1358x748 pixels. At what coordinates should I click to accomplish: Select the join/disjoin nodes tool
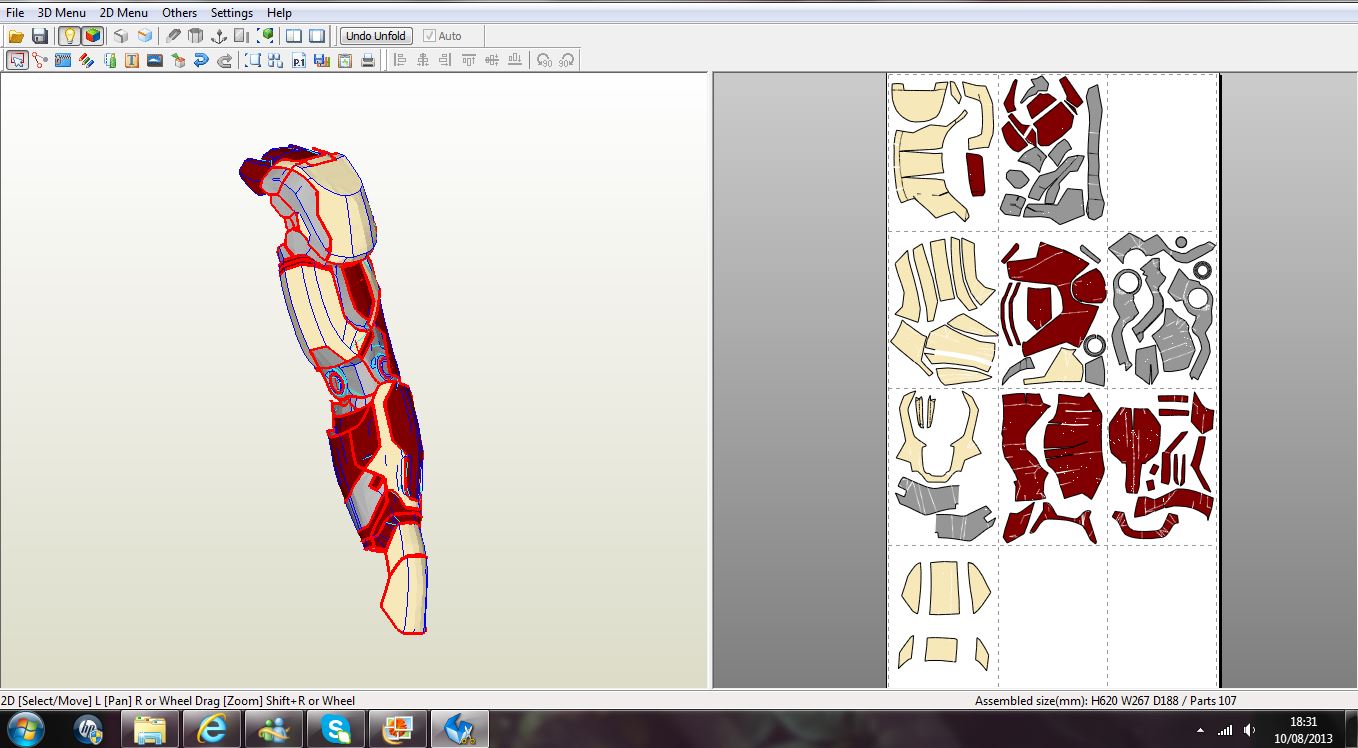[40, 60]
